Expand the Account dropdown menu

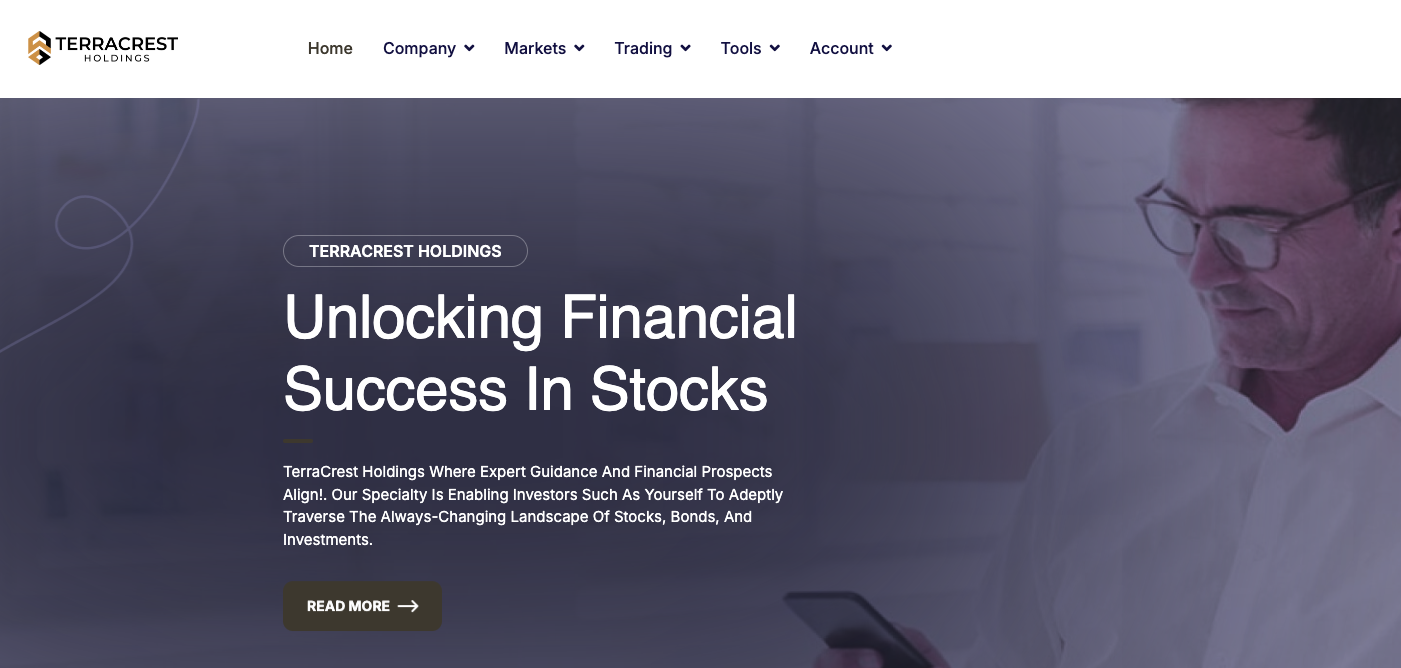[x=841, y=48]
